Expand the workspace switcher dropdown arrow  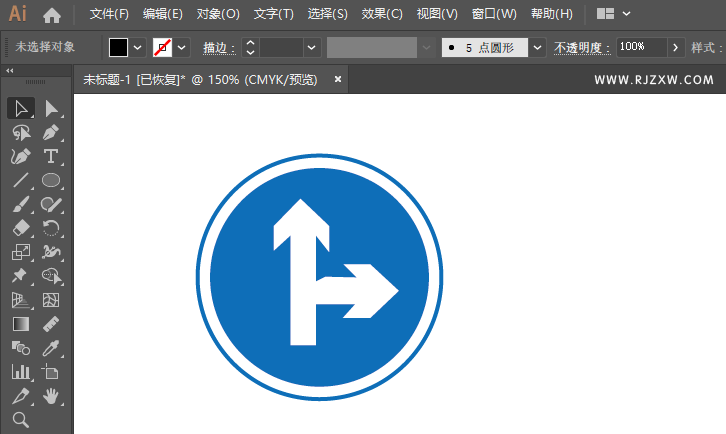(626, 14)
